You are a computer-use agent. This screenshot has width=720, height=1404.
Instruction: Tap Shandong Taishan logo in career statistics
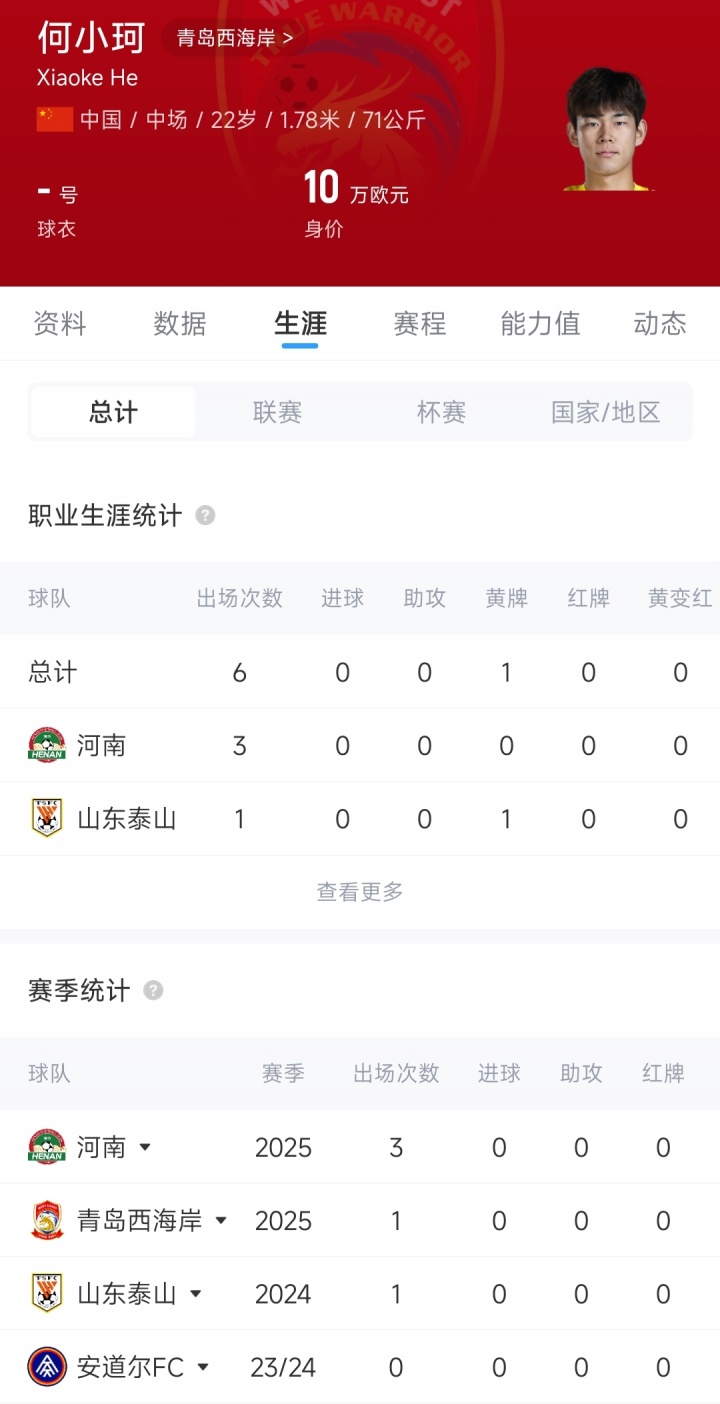click(47, 819)
